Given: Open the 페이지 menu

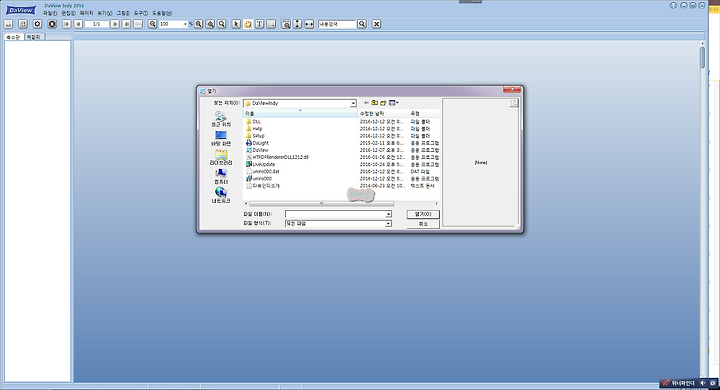Looking at the screenshot, I should pyautogui.click(x=86, y=13).
